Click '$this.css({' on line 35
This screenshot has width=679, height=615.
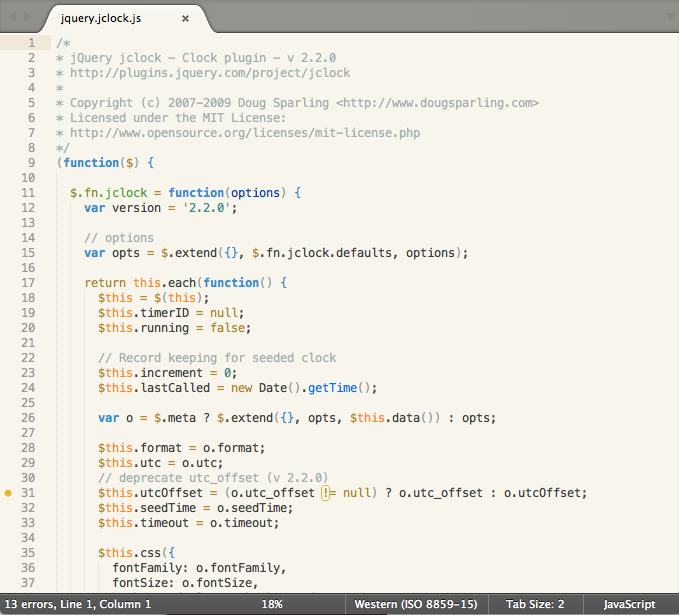click(x=137, y=553)
